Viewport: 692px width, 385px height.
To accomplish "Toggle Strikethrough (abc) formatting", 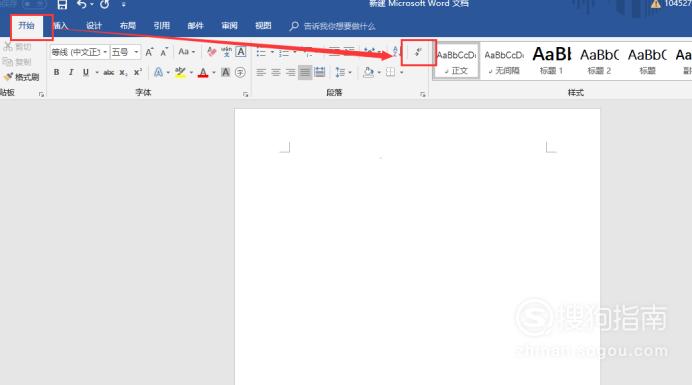I will point(109,72).
